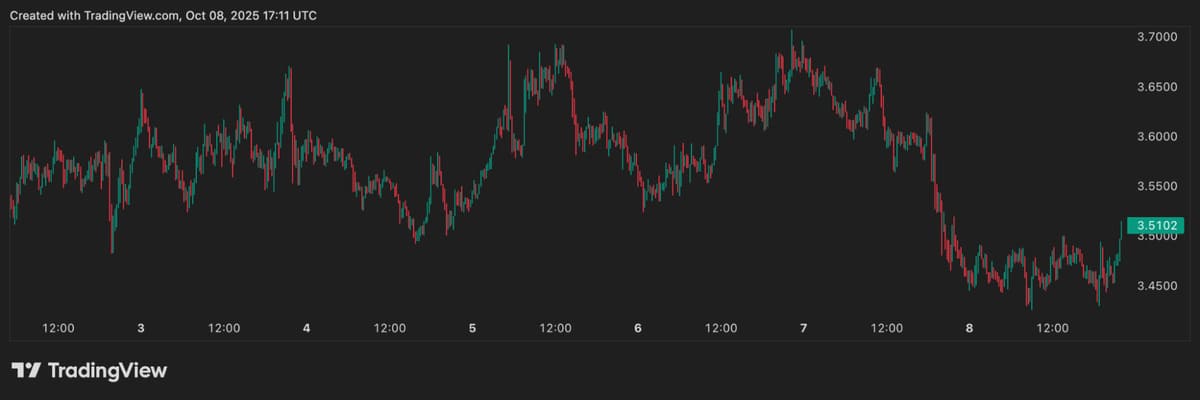This screenshot has height=400, width=1200.
Task: Click the TradingView logo icon
Action: pyautogui.click(x=27, y=371)
